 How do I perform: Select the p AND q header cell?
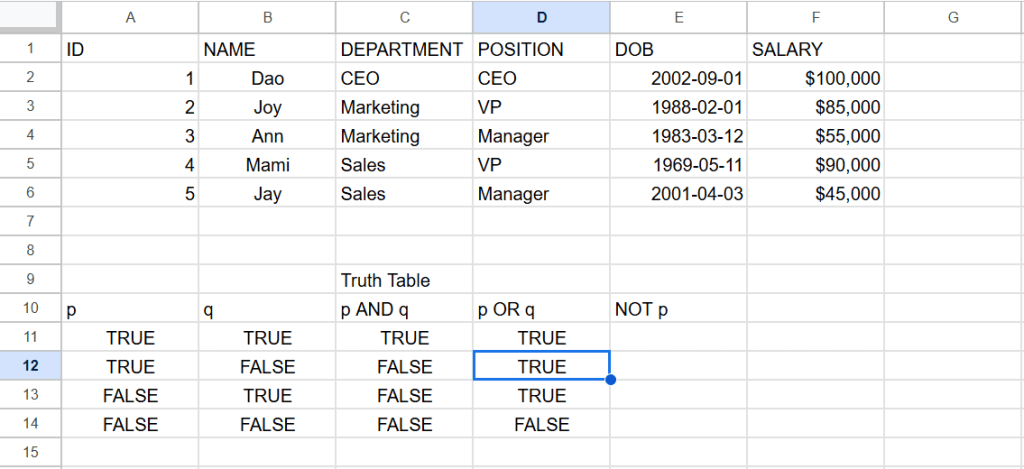pos(403,310)
